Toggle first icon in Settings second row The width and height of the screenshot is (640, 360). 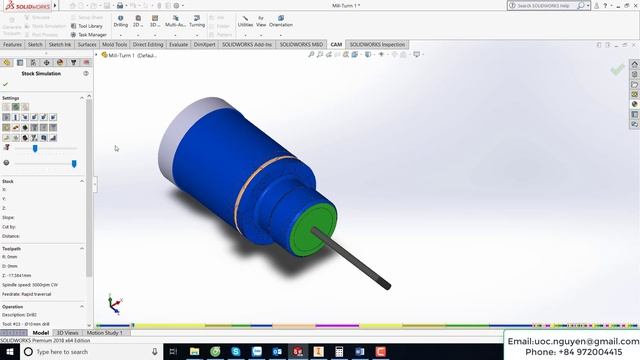(6, 117)
